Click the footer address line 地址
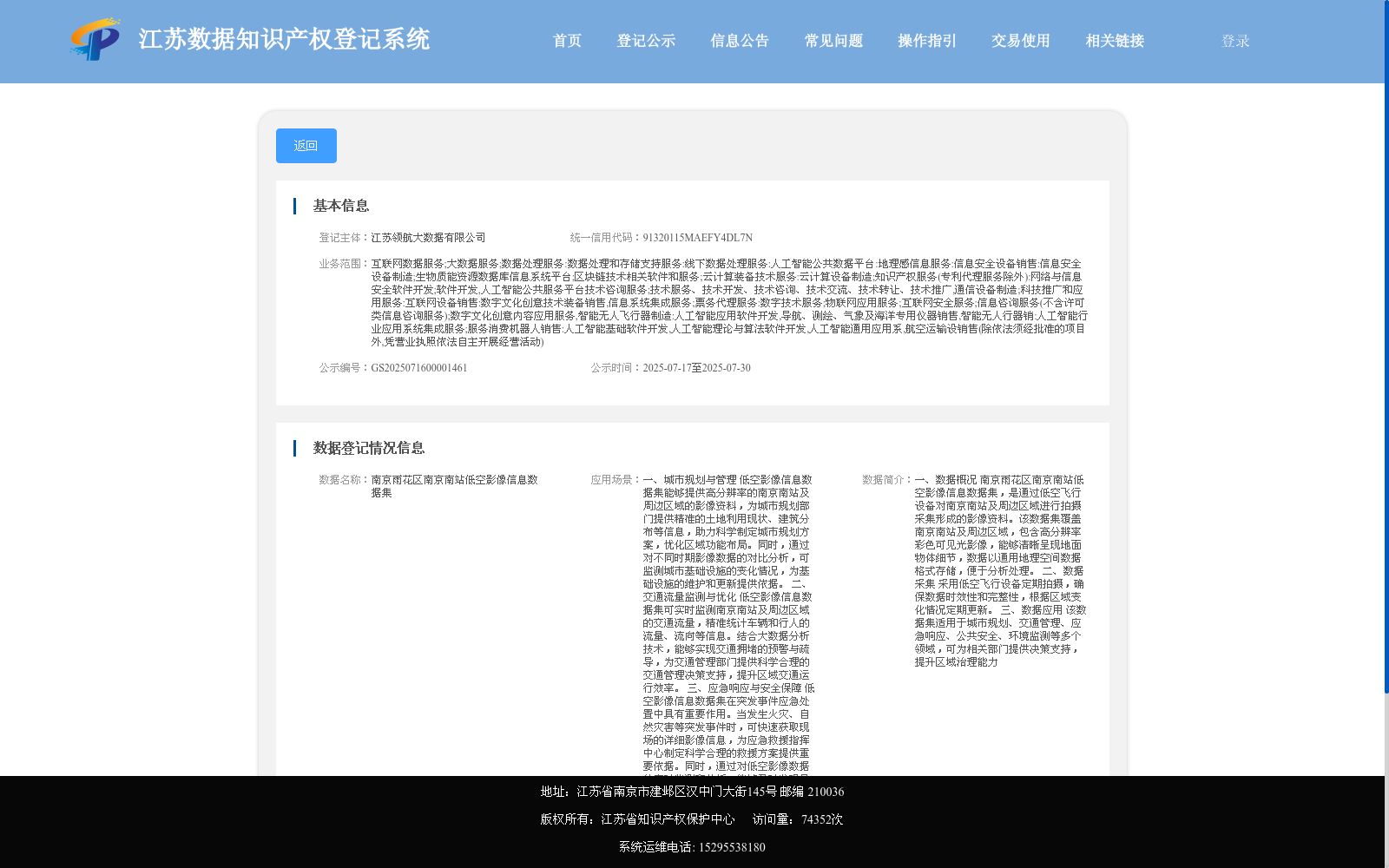The height and width of the screenshot is (868, 1389). (692, 792)
